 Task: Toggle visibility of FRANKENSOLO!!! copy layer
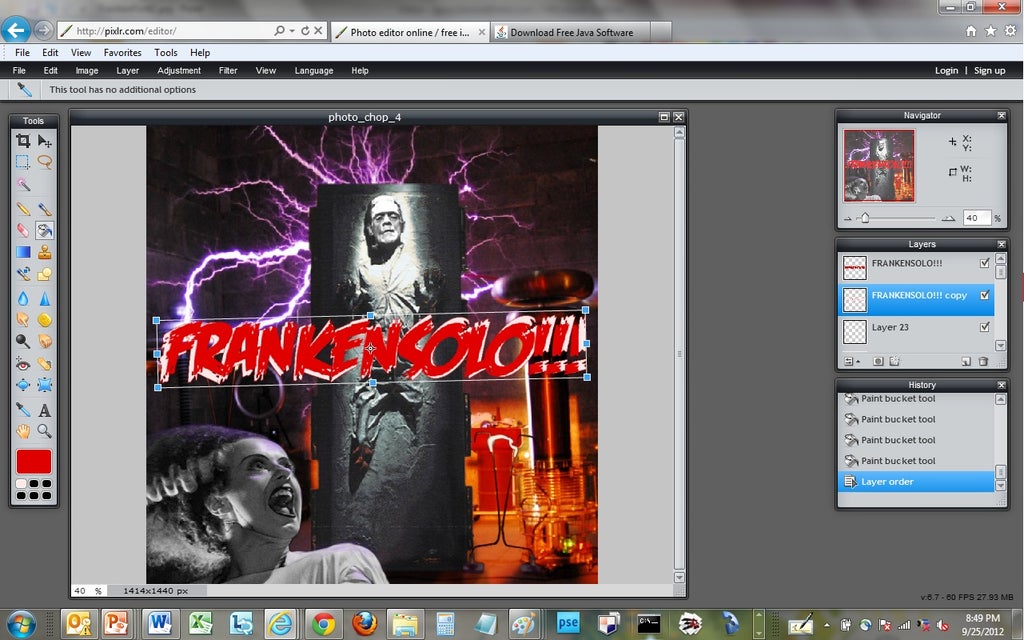[984, 295]
